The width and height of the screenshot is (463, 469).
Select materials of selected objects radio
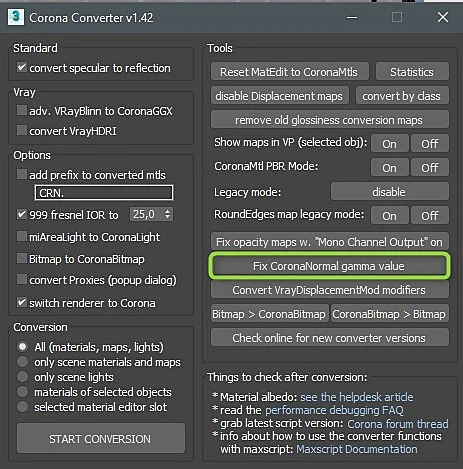point(22,392)
